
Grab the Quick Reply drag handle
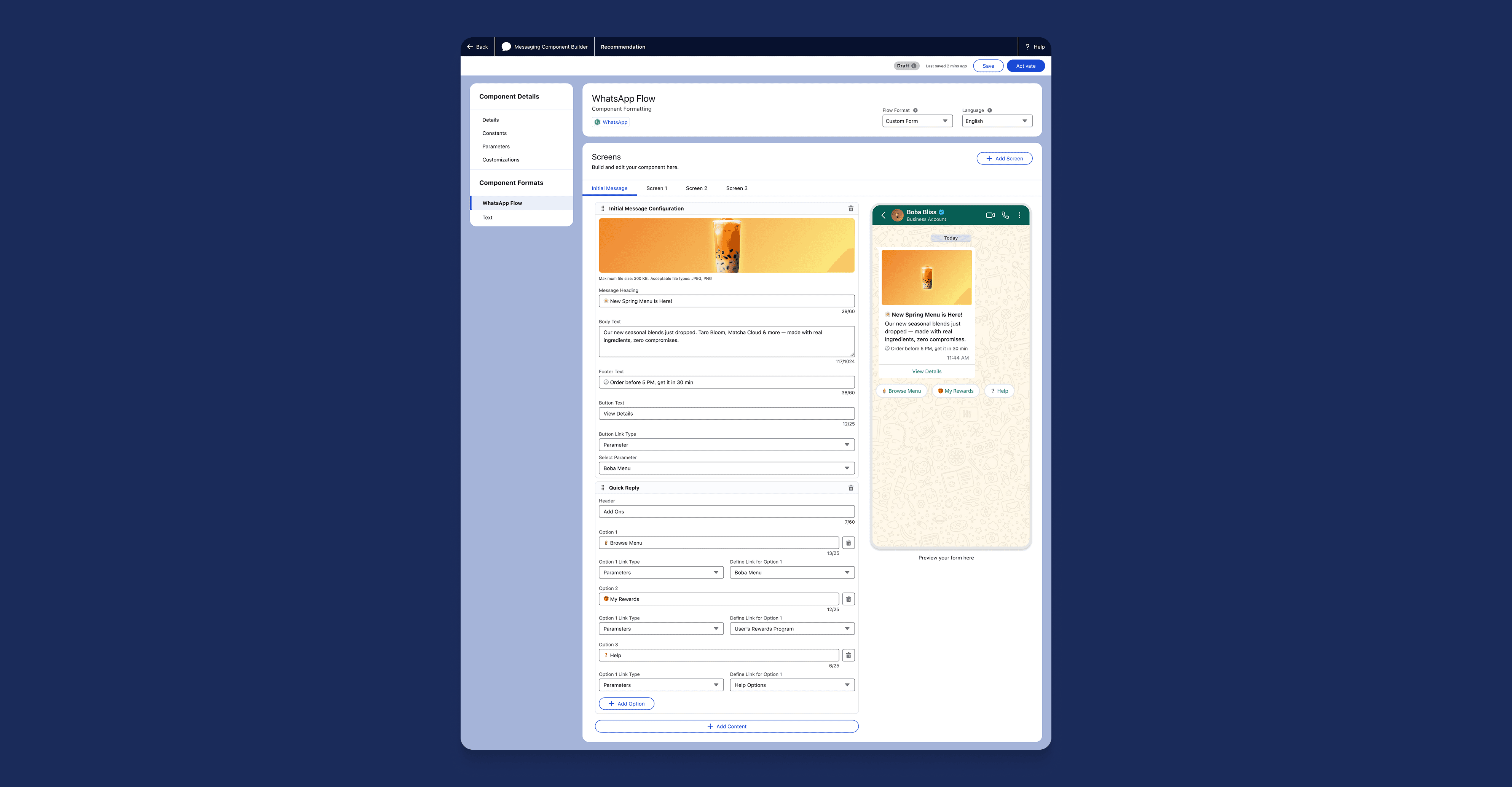(603, 488)
